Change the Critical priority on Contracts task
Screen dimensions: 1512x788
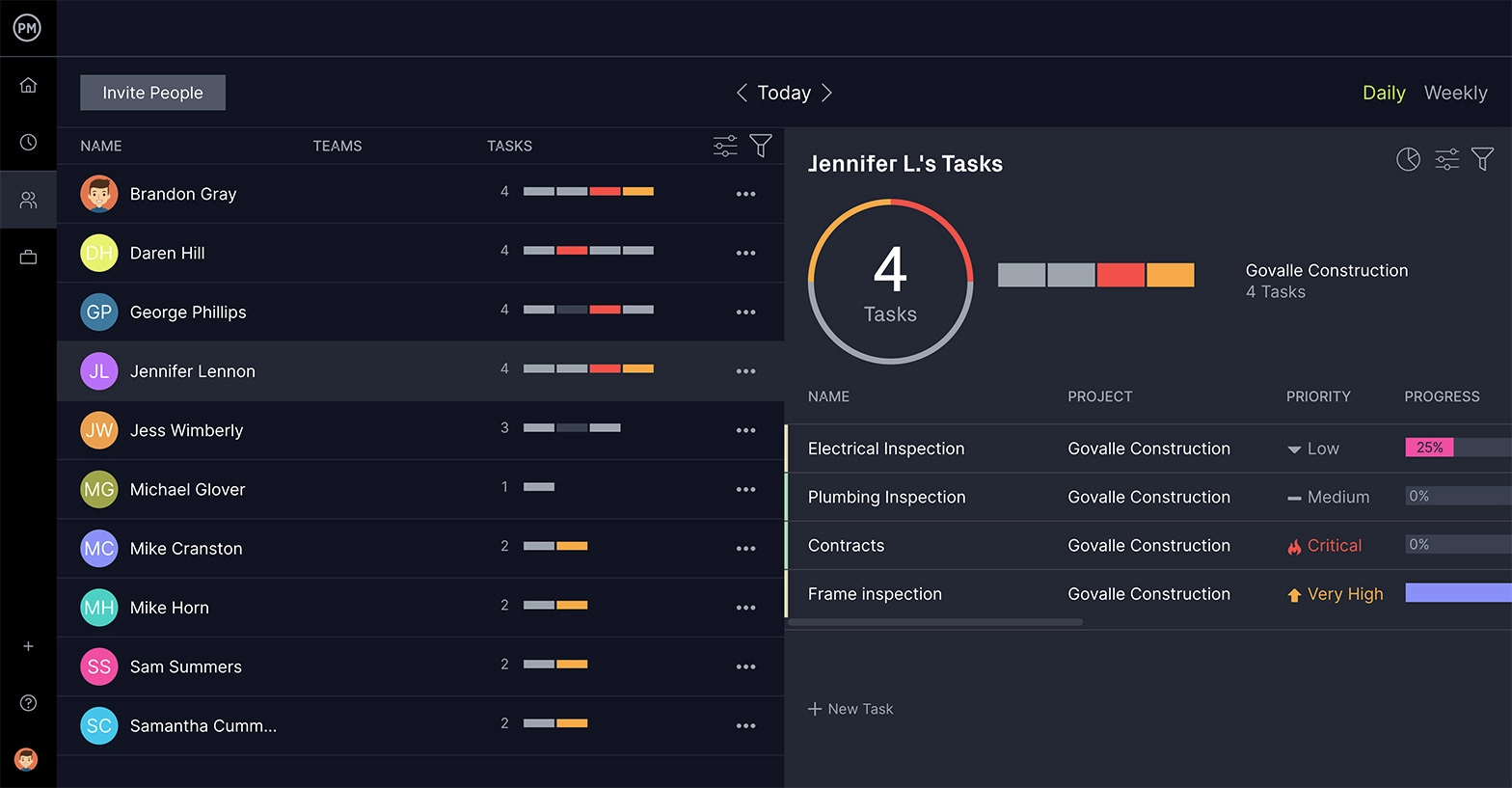pyautogui.click(x=1325, y=546)
